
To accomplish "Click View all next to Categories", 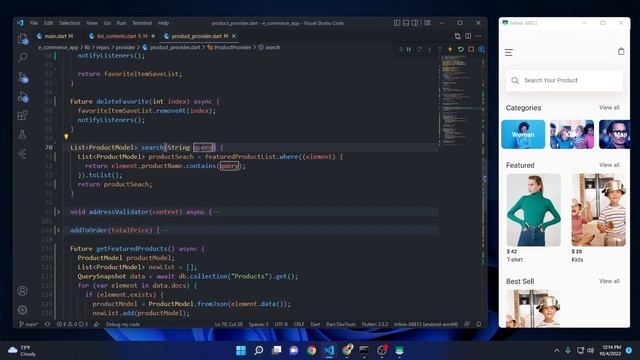I will (x=609, y=107).
